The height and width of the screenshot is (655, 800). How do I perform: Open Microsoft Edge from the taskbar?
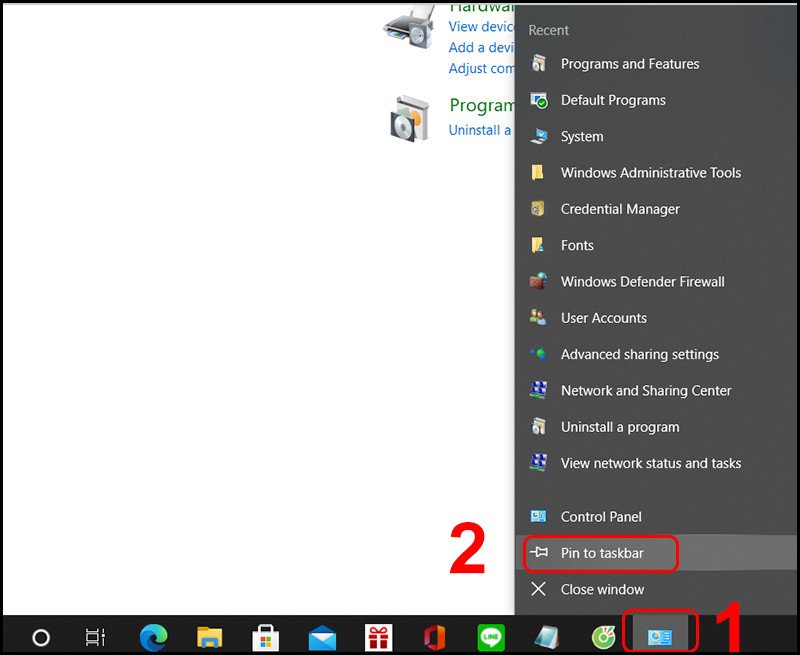(x=152, y=636)
